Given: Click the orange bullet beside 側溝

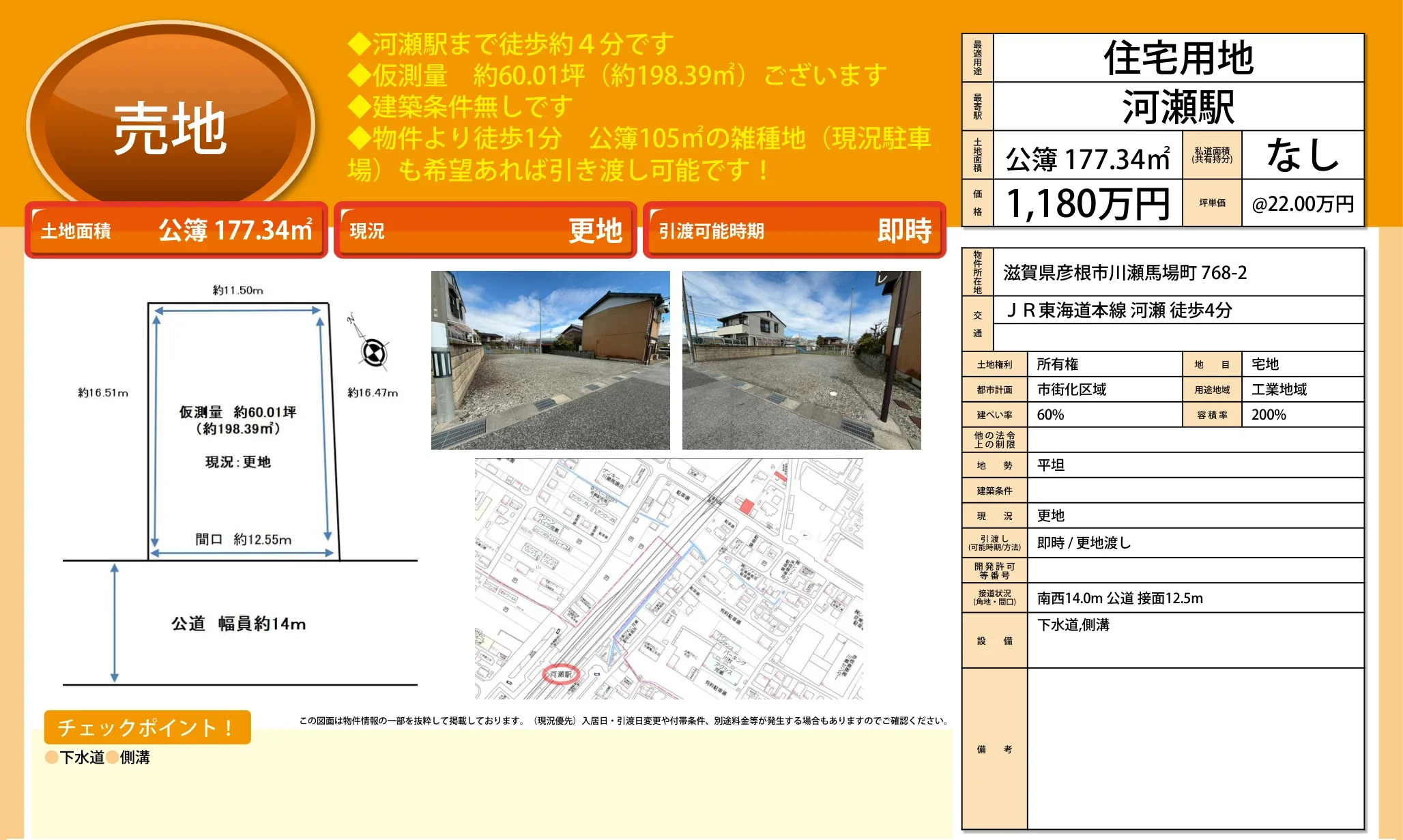Looking at the screenshot, I should click(112, 757).
